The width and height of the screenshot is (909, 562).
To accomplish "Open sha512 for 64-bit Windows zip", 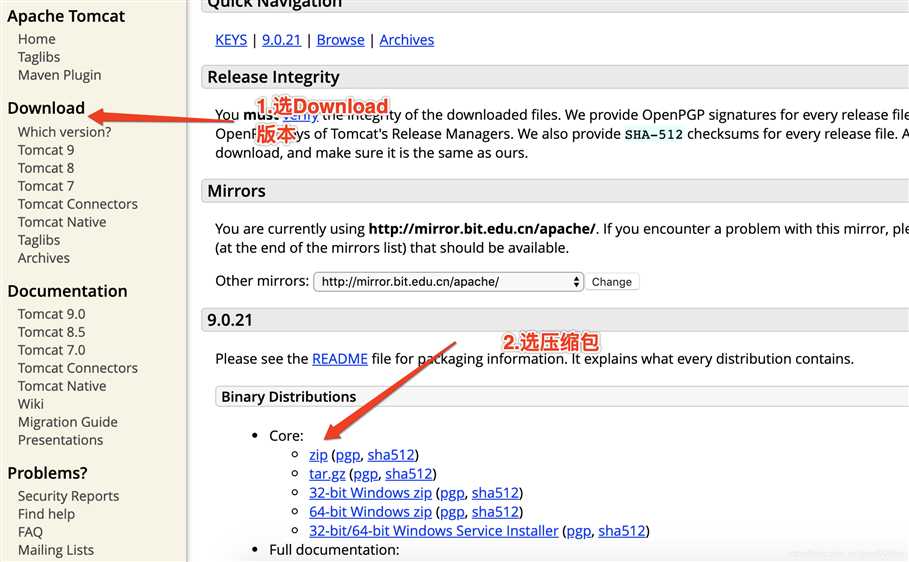I will tap(495, 512).
